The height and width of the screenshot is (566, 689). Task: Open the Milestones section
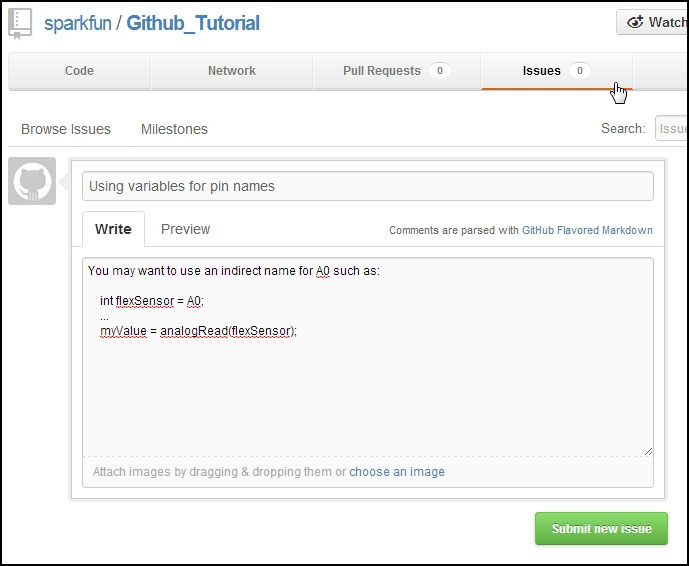(174, 129)
